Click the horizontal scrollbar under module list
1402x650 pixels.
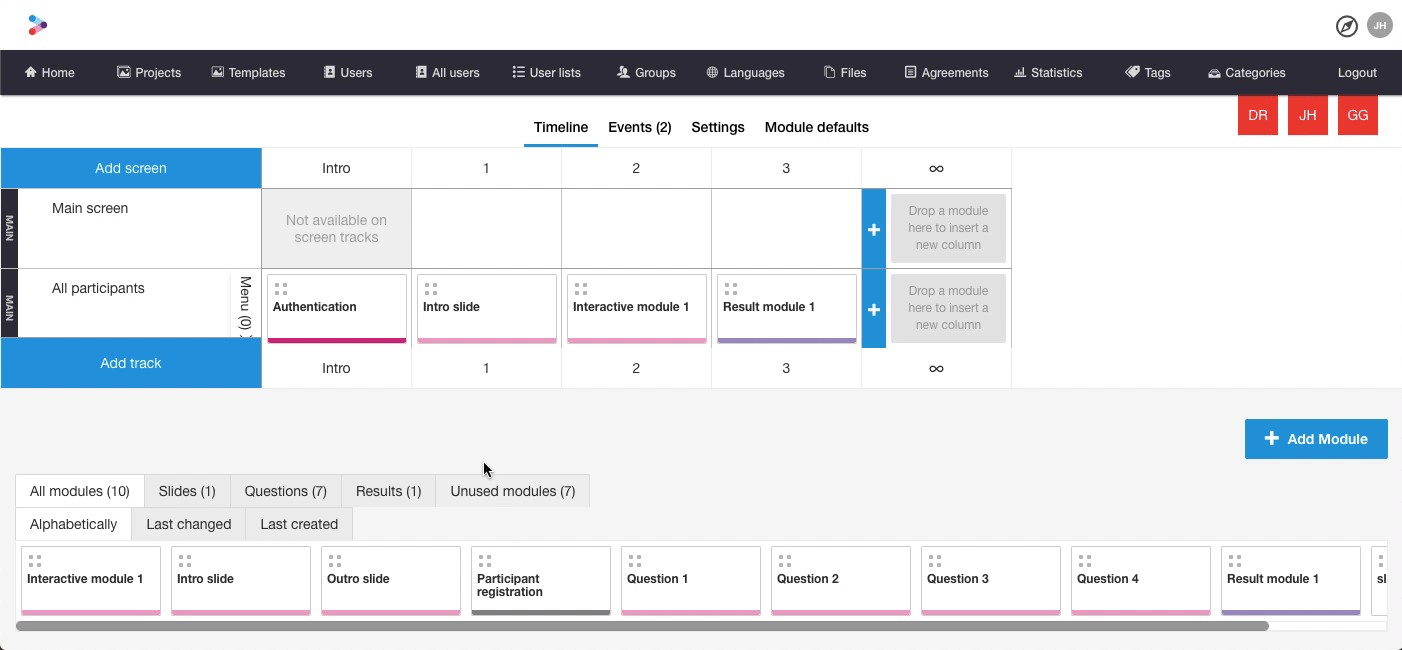click(642, 626)
